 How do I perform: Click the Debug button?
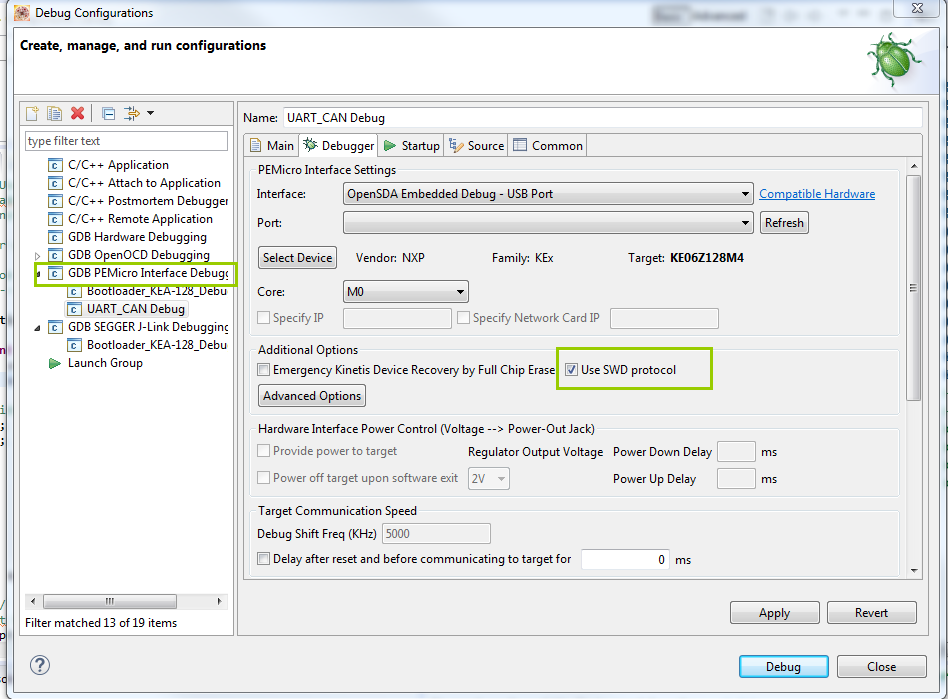tap(784, 666)
